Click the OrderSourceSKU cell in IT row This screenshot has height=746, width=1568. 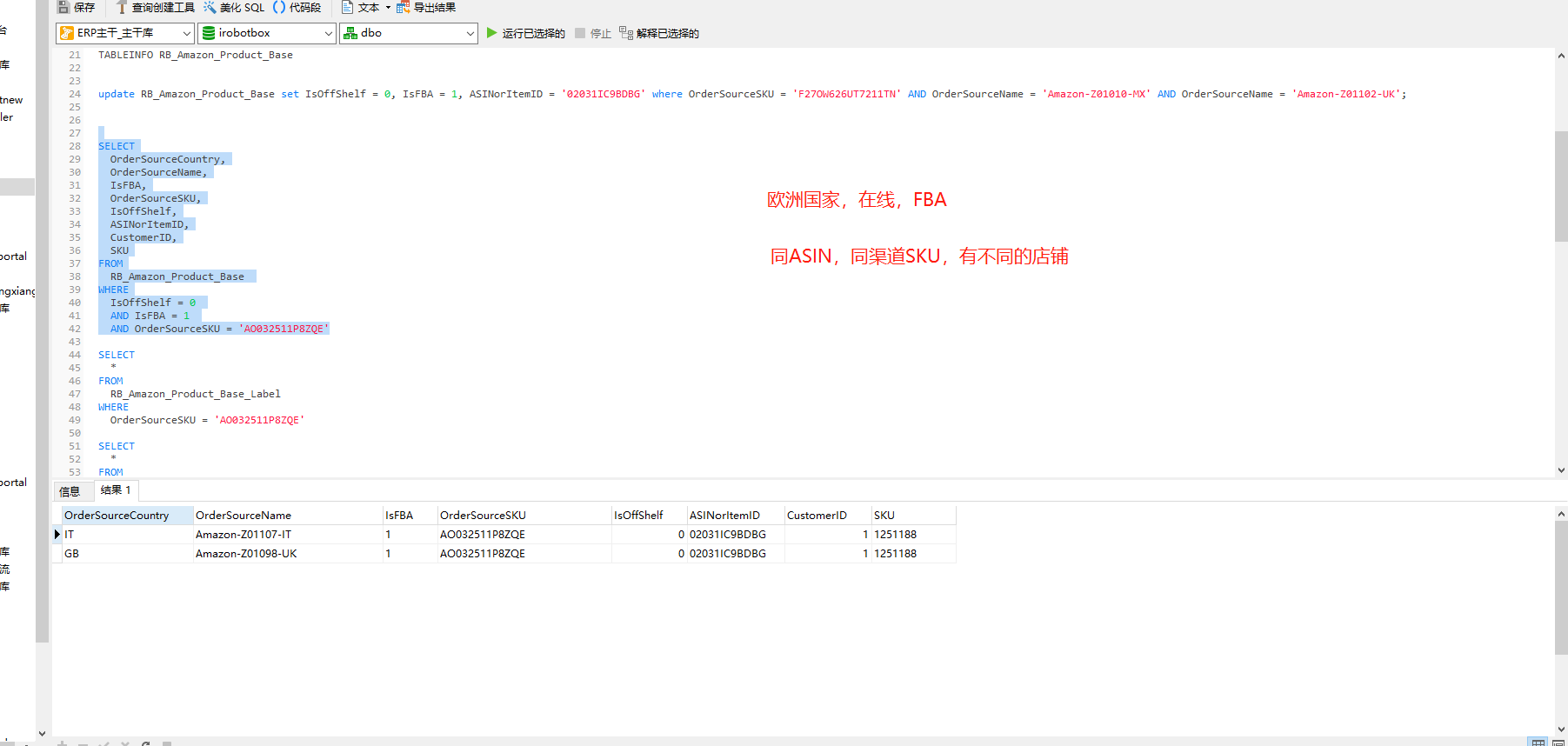pos(524,535)
